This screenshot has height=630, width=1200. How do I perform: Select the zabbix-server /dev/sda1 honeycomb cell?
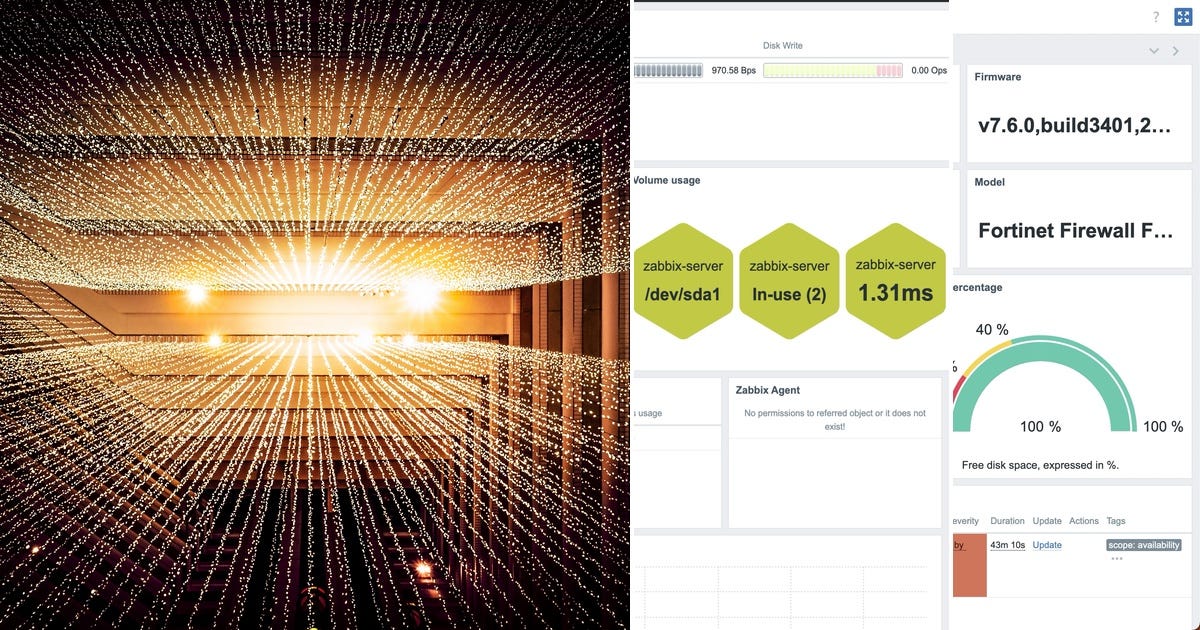(683, 281)
